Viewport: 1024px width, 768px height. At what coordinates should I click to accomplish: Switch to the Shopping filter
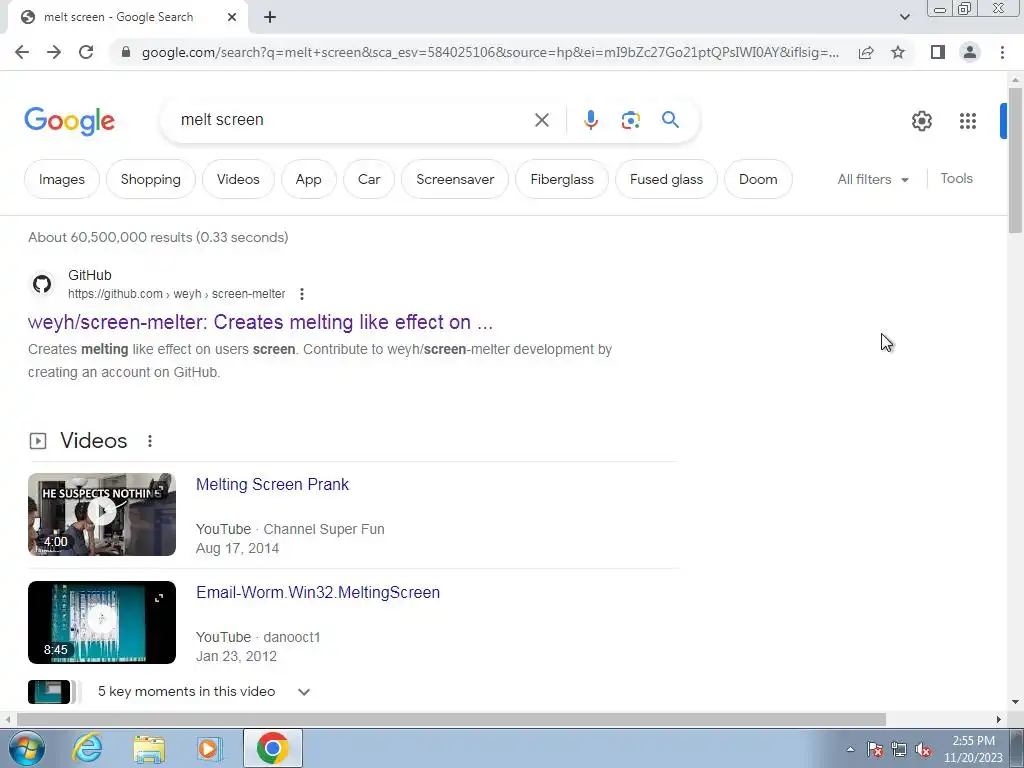tap(151, 180)
